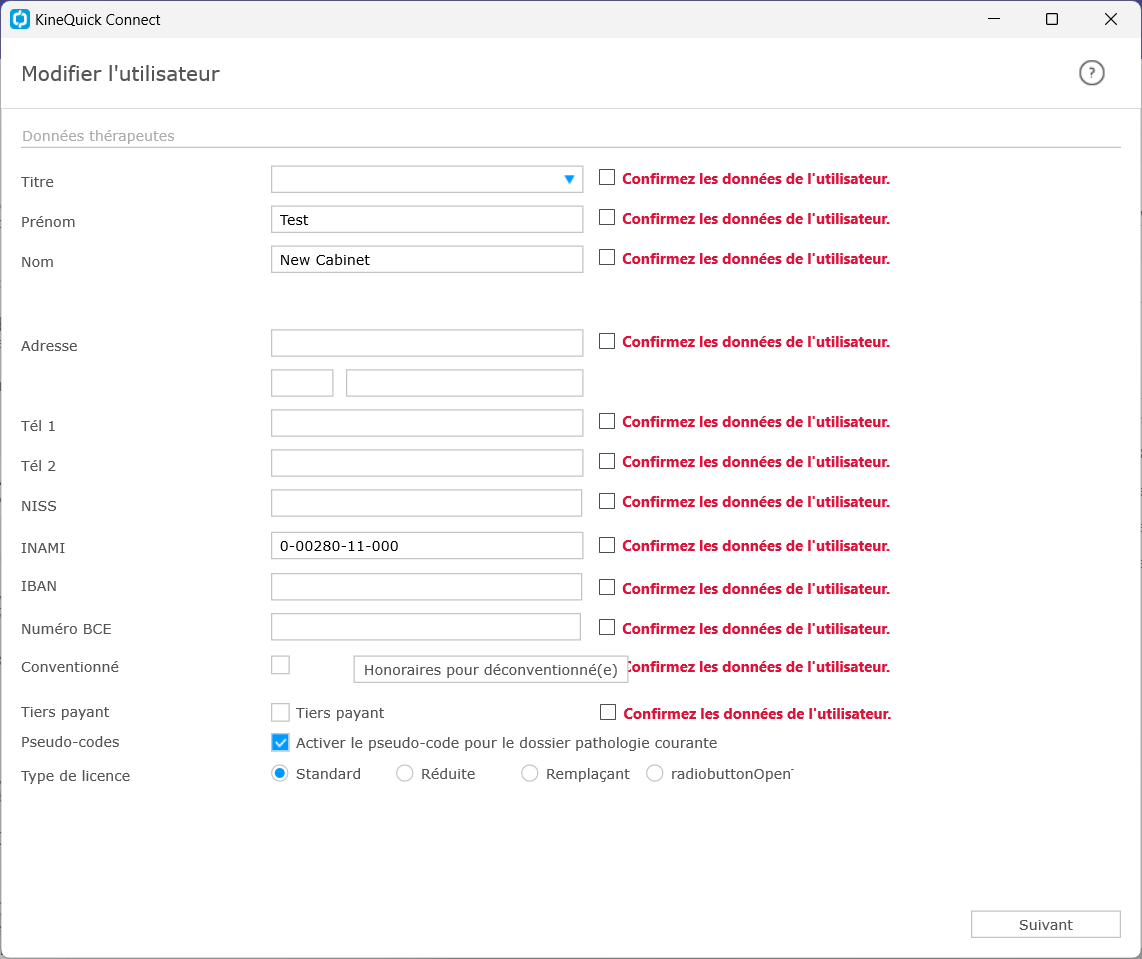Viewport: 1142px width, 959px height.
Task: Tick the confirmation checkbox for NISS
Action: (607, 501)
